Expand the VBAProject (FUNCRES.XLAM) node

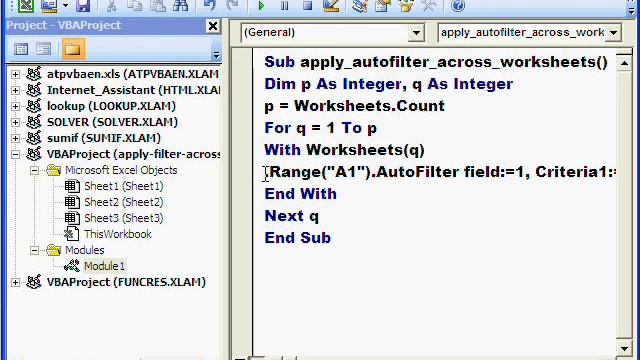(15, 282)
